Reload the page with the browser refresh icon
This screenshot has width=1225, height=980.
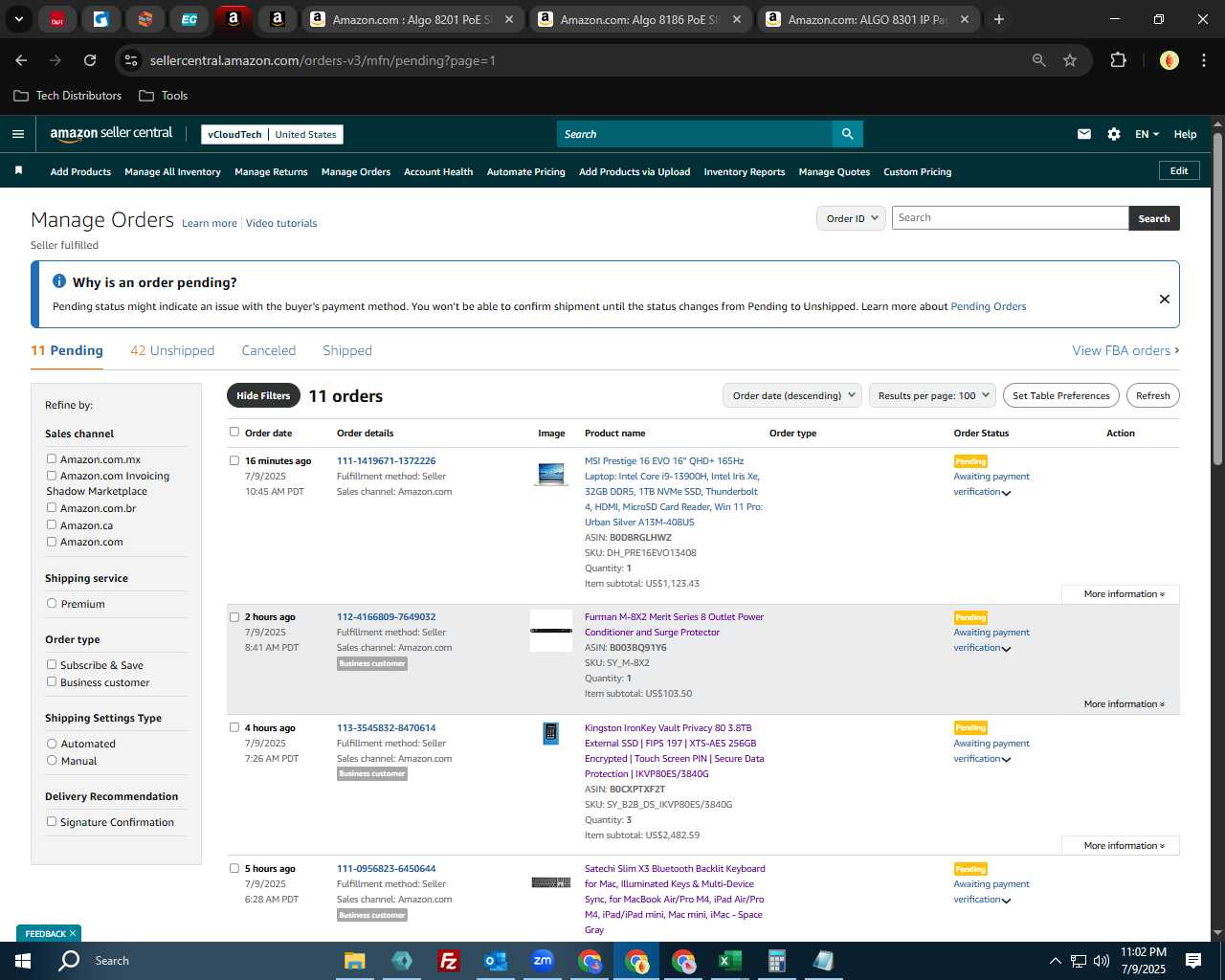tap(90, 60)
